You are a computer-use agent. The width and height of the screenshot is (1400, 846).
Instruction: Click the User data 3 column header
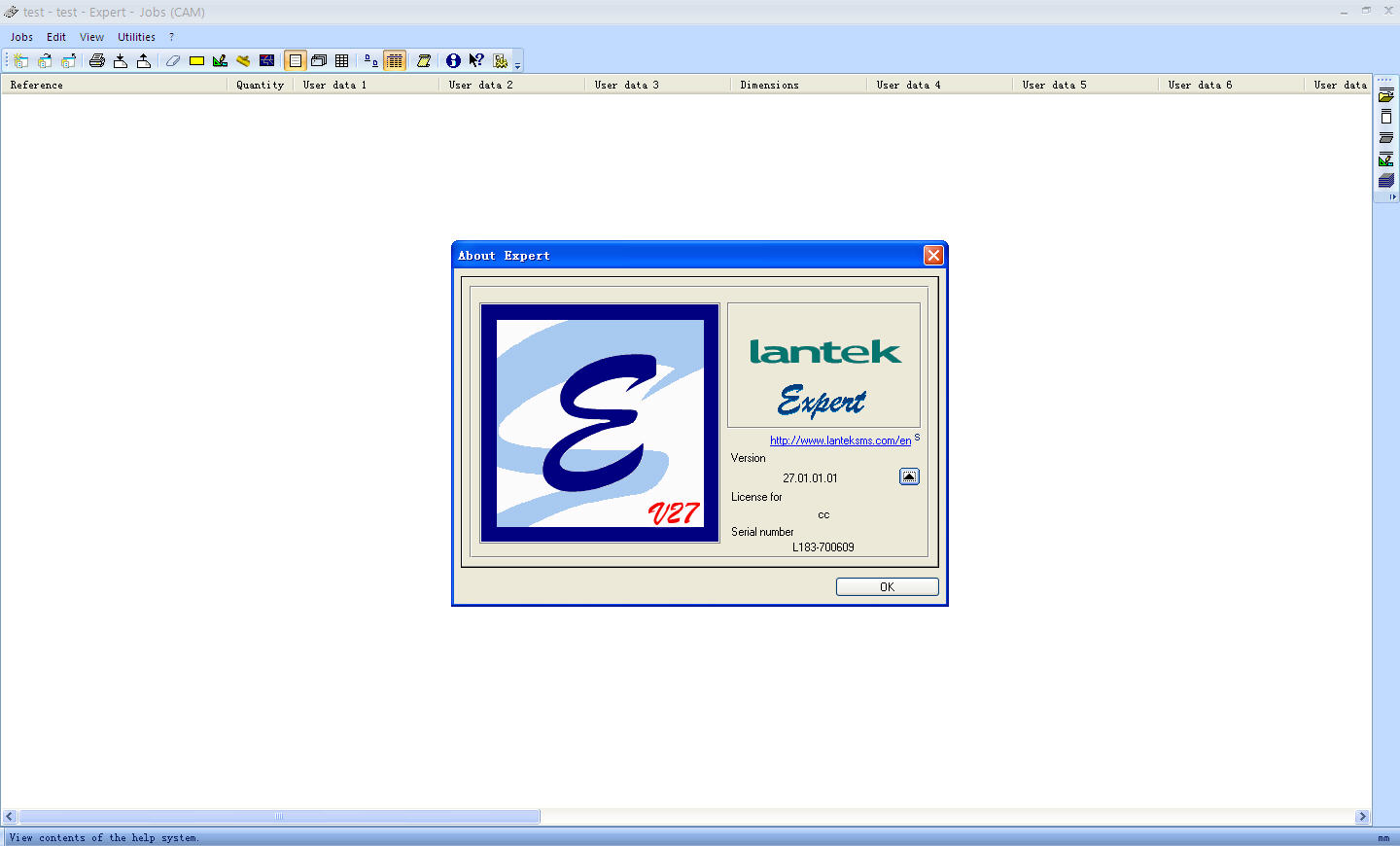657,85
